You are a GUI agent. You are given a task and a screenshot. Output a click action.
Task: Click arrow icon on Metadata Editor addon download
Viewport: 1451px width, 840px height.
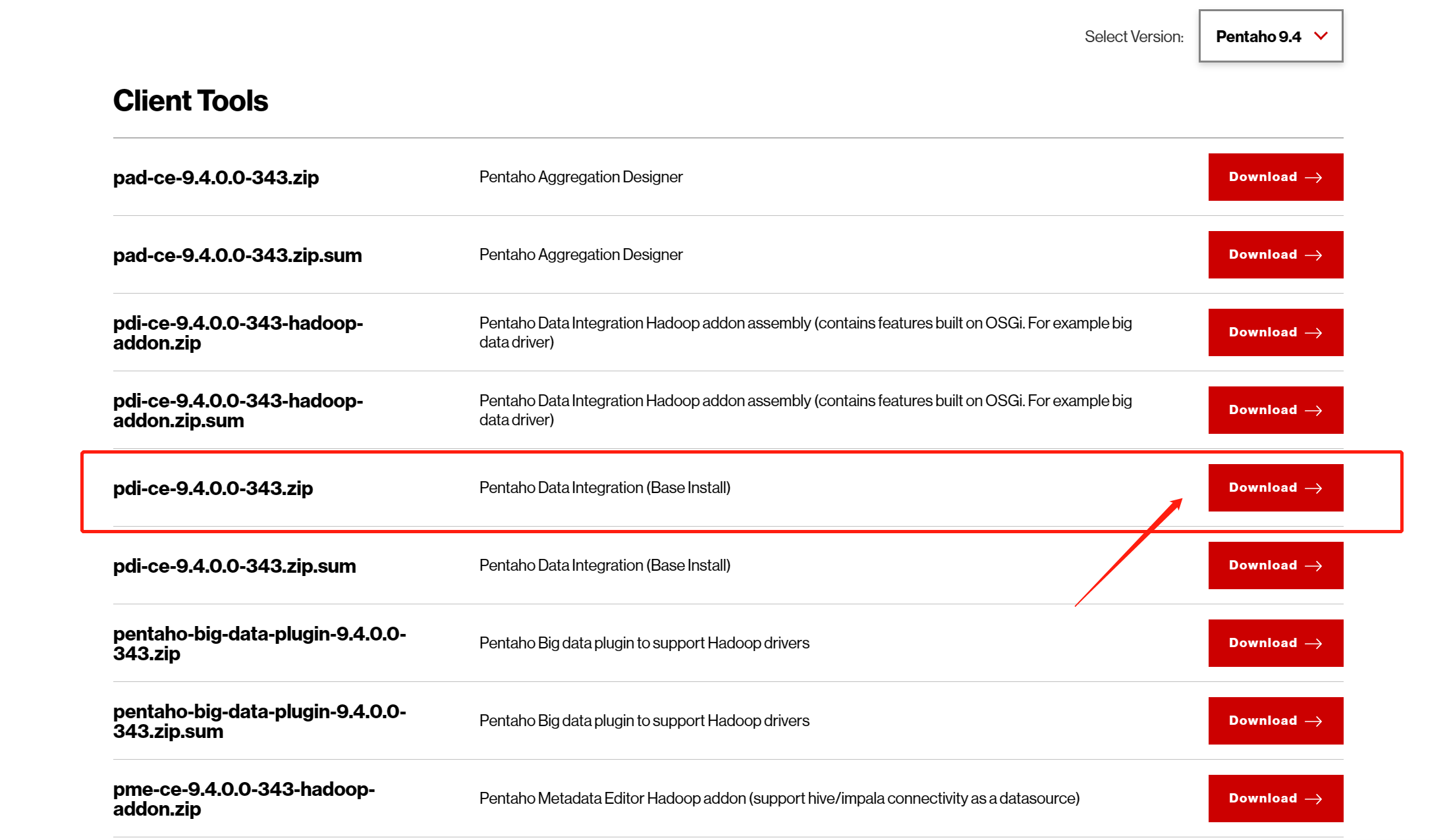[1313, 799]
